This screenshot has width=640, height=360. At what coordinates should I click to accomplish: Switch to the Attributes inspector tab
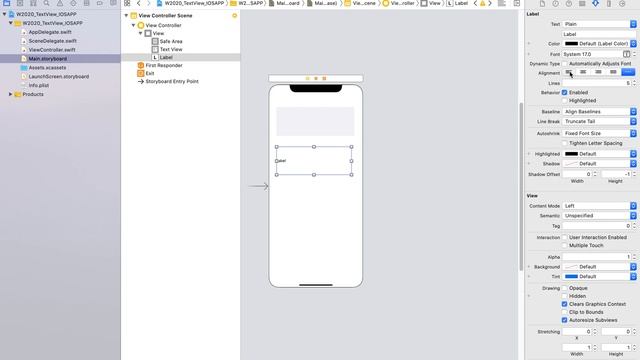click(596, 3)
